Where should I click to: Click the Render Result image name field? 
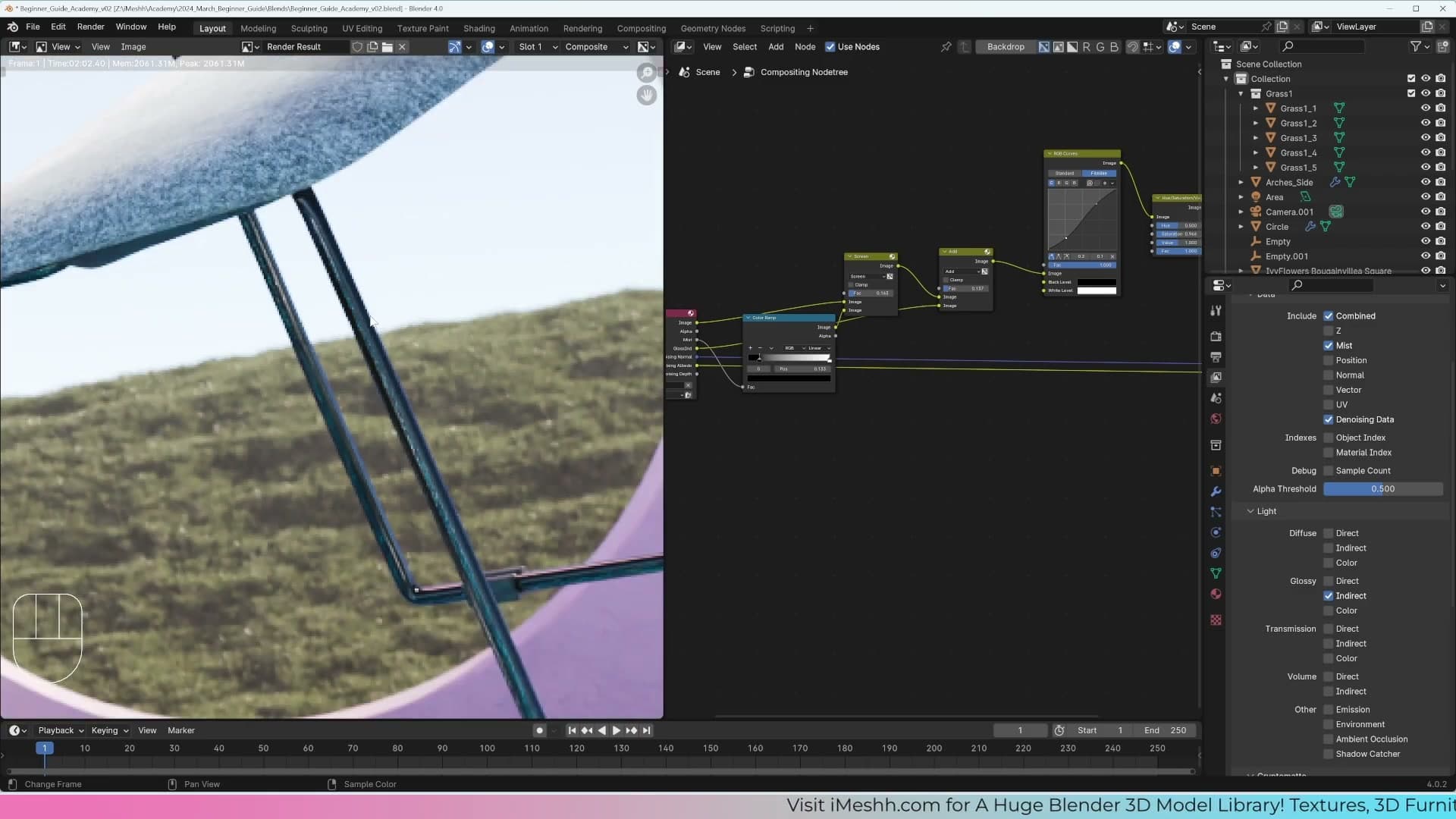[306, 47]
